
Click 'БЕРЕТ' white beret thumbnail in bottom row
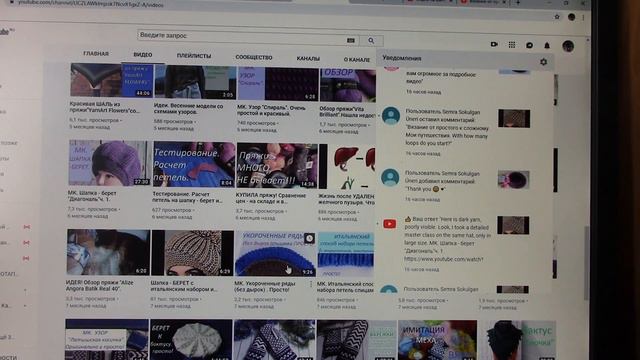coord(191,340)
